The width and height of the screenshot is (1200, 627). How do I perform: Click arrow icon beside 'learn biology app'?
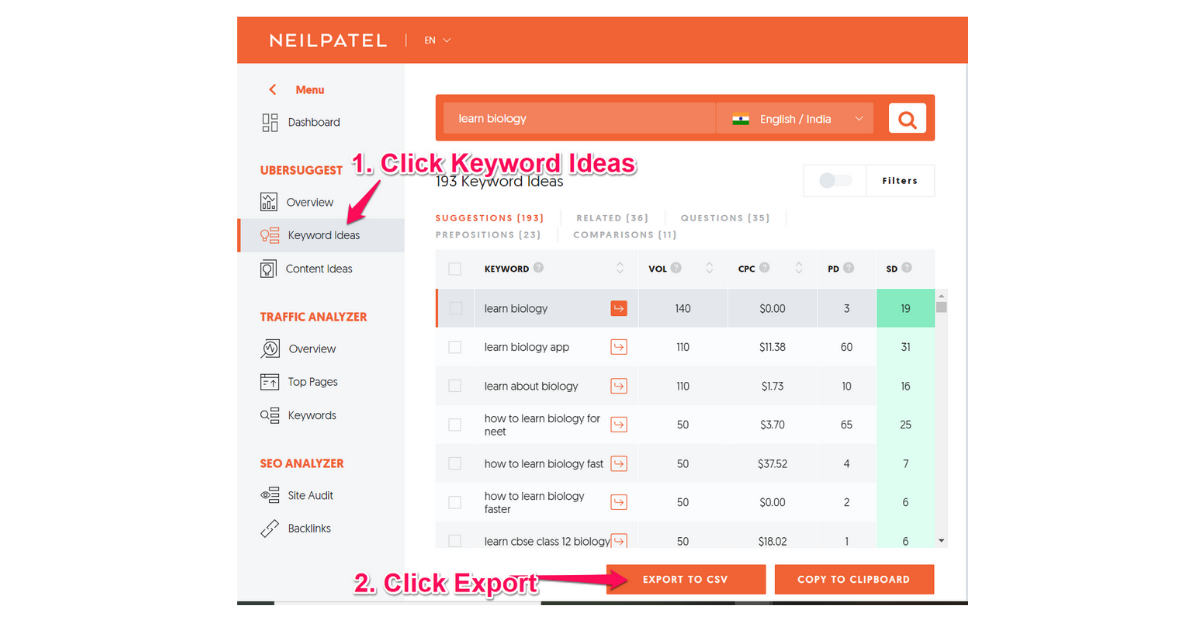[619, 347]
